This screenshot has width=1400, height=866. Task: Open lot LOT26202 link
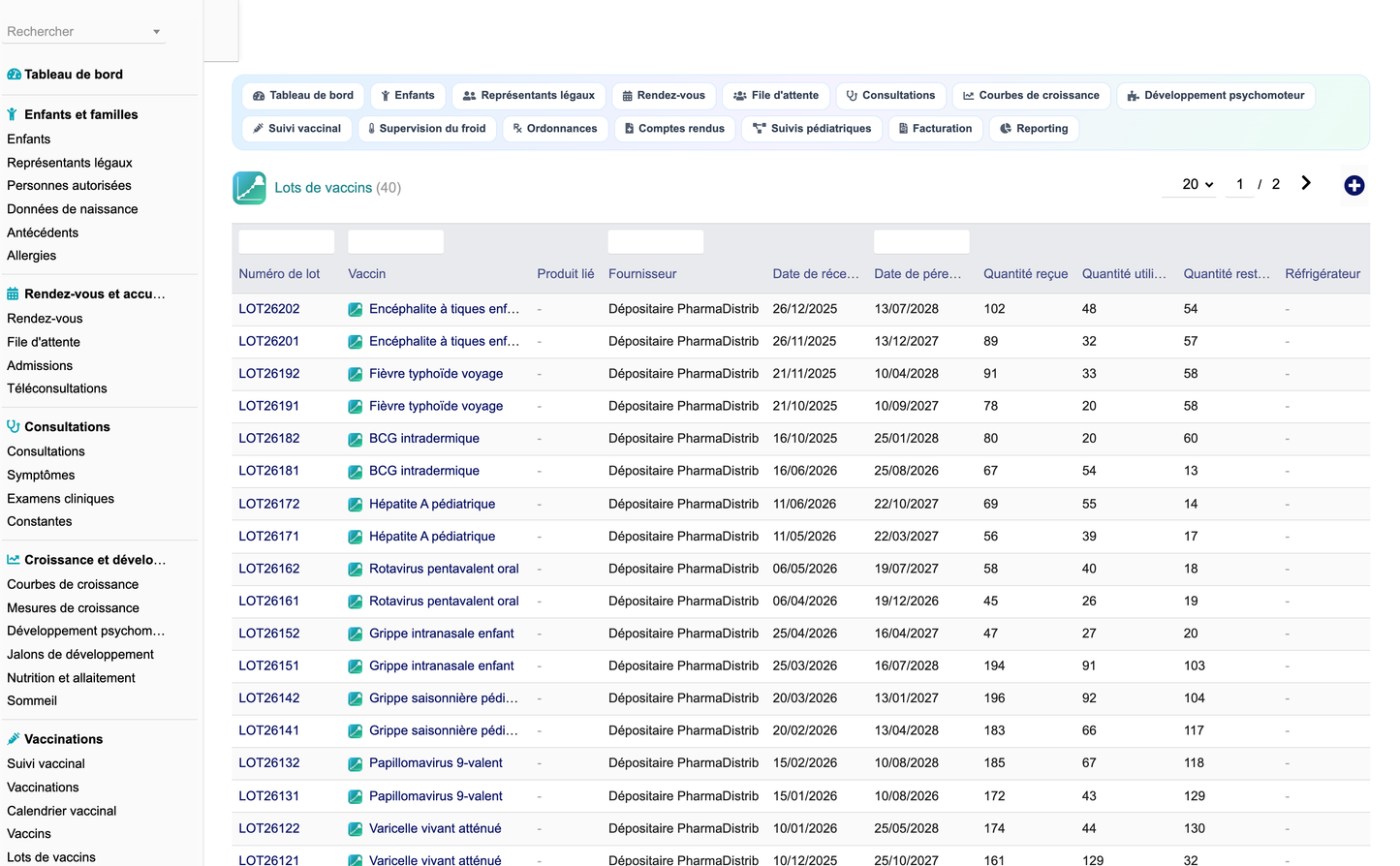coord(269,309)
